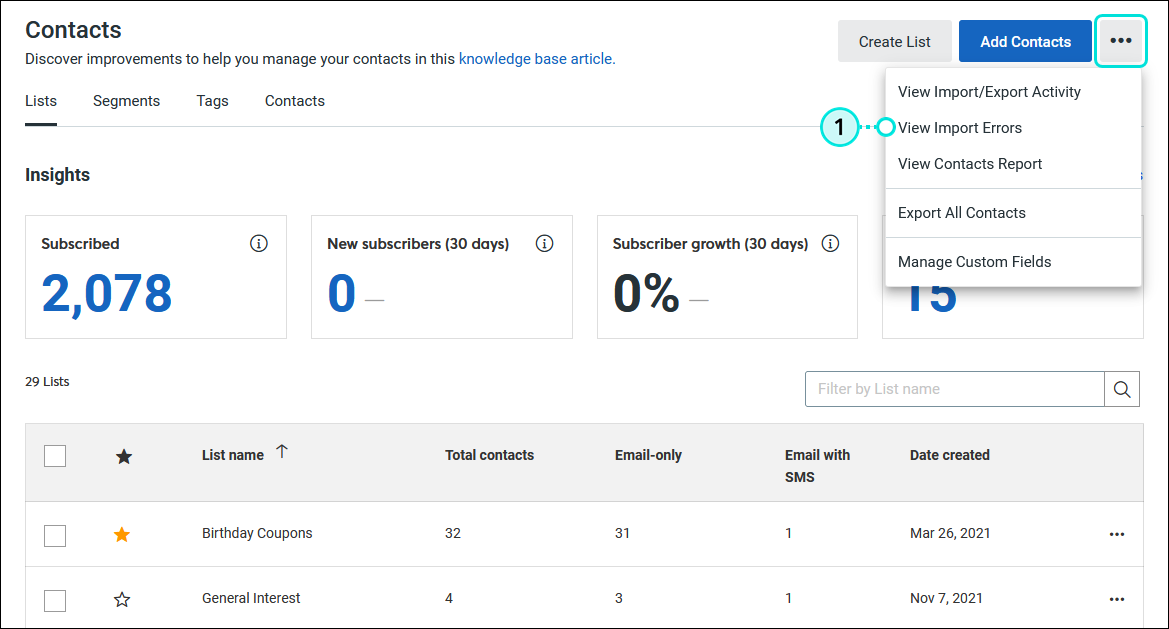The image size is (1169, 629).
Task: Favorite the General Interest list star
Action: (122, 599)
